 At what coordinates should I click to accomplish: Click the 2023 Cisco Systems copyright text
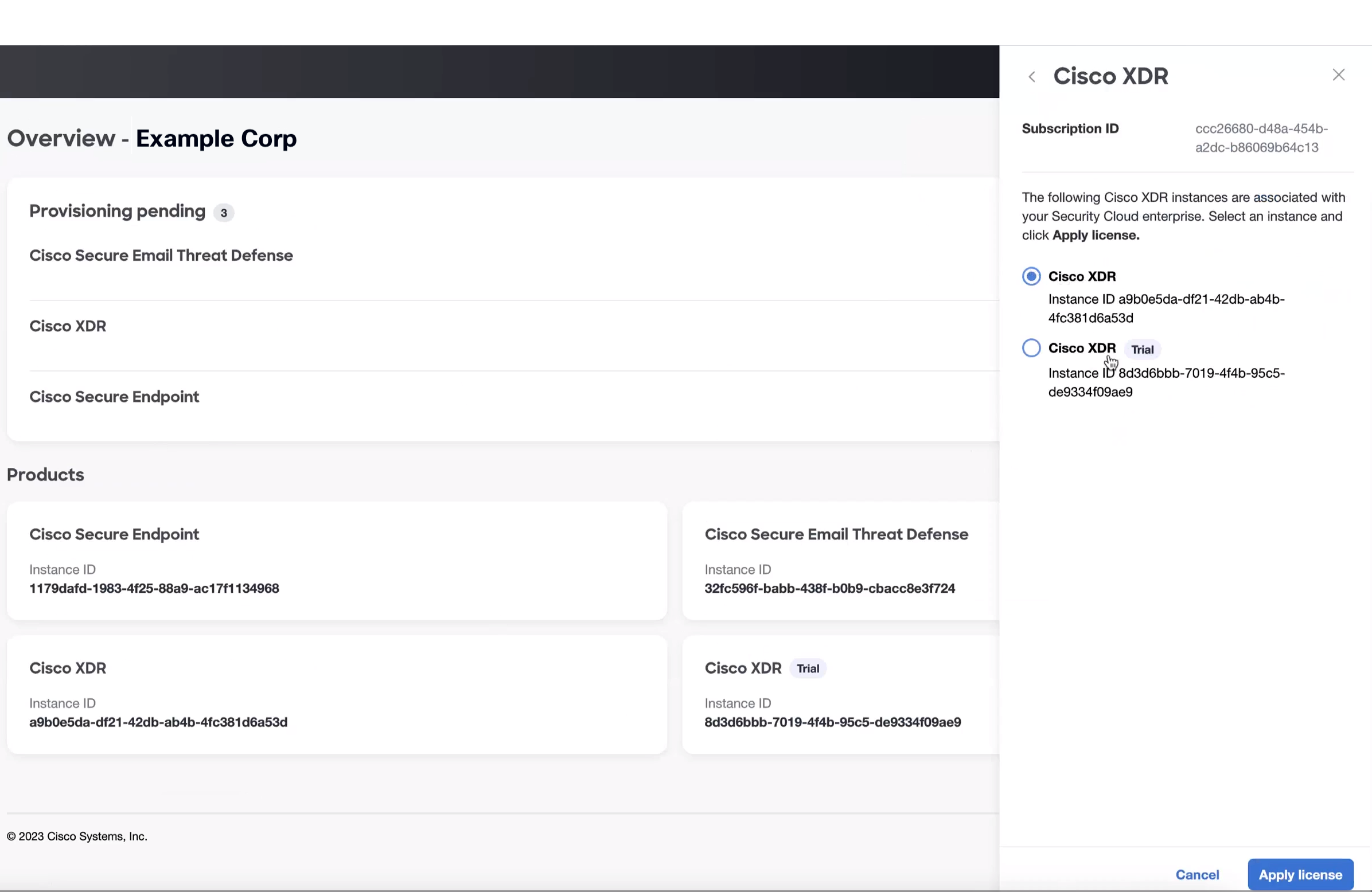pyautogui.click(x=77, y=835)
